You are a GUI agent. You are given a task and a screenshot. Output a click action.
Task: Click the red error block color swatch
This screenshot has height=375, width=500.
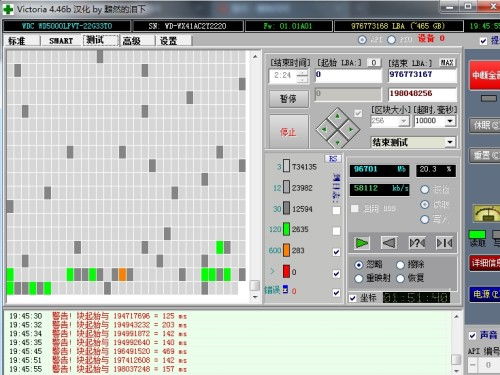[x=286, y=271]
